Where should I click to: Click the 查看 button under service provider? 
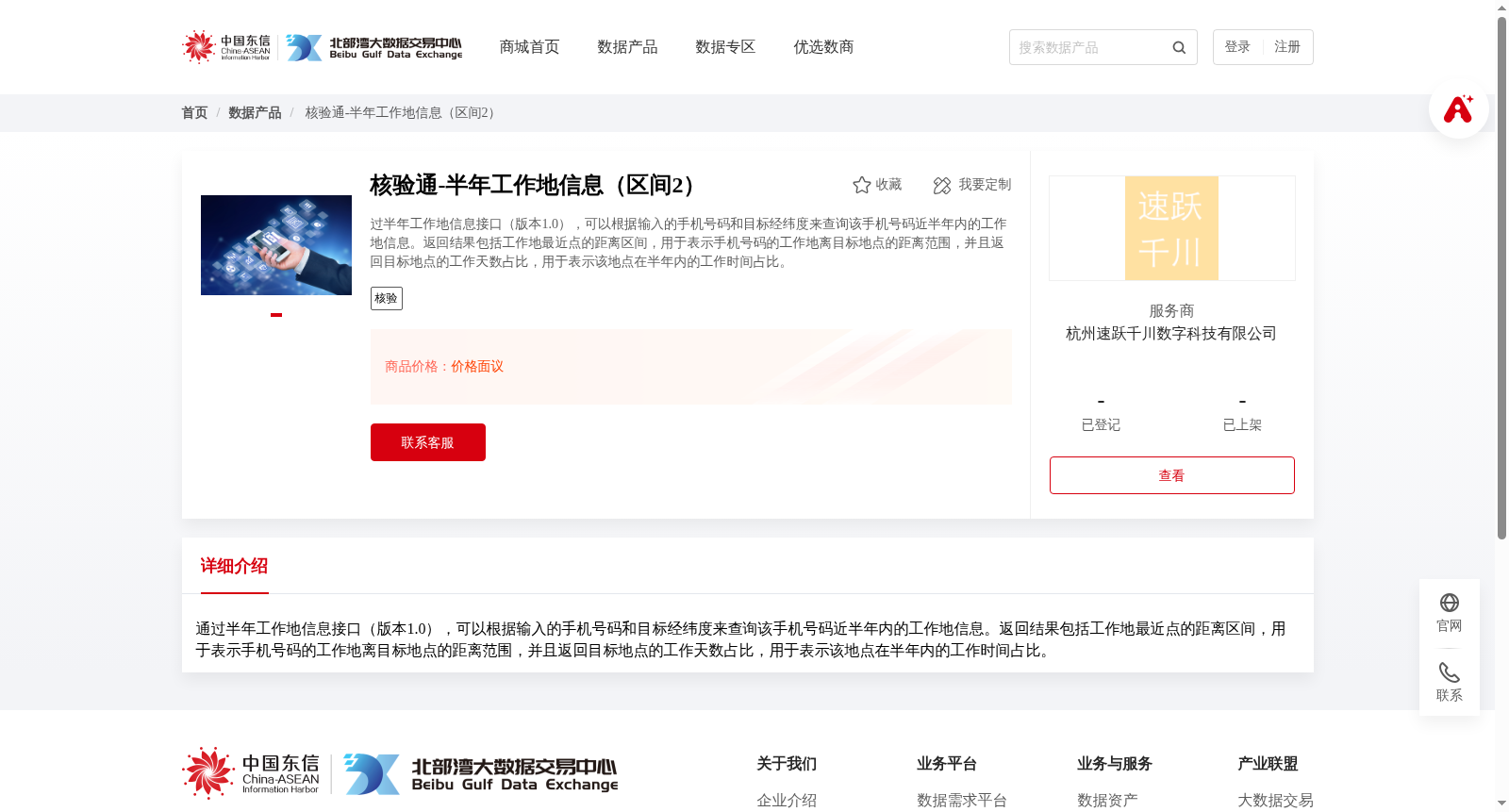[x=1172, y=475]
